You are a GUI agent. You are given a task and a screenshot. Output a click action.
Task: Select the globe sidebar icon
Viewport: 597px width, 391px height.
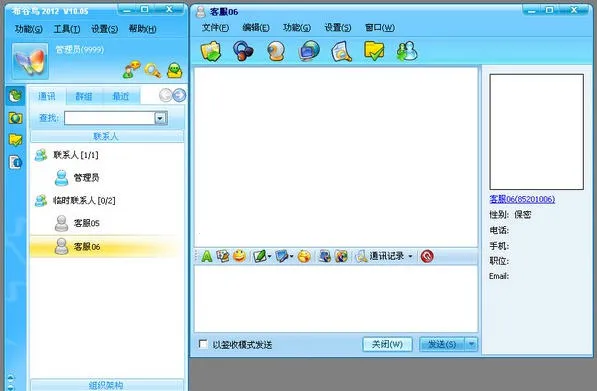[15, 118]
